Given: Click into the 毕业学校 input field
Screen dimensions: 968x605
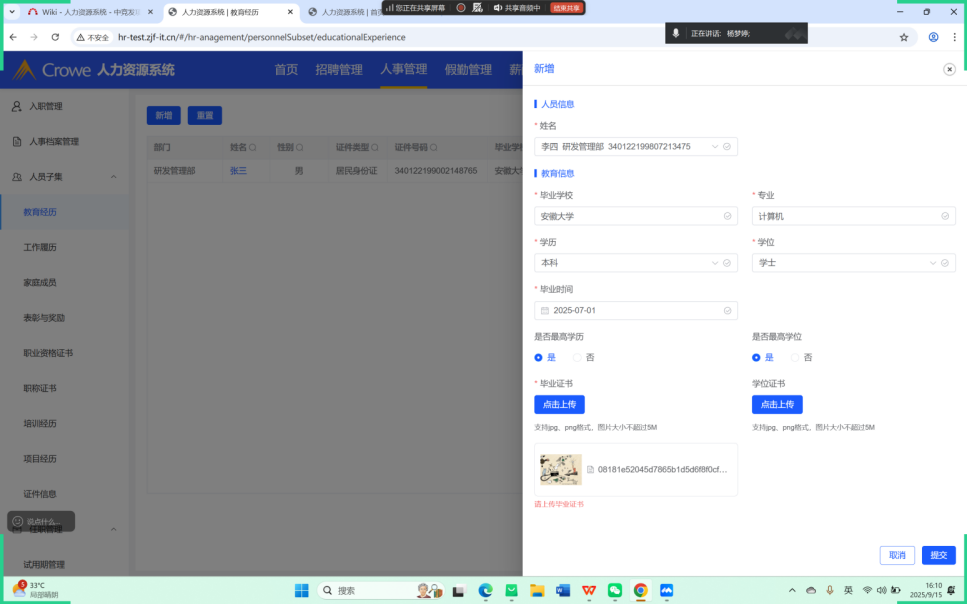Looking at the screenshot, I should 636,216.
